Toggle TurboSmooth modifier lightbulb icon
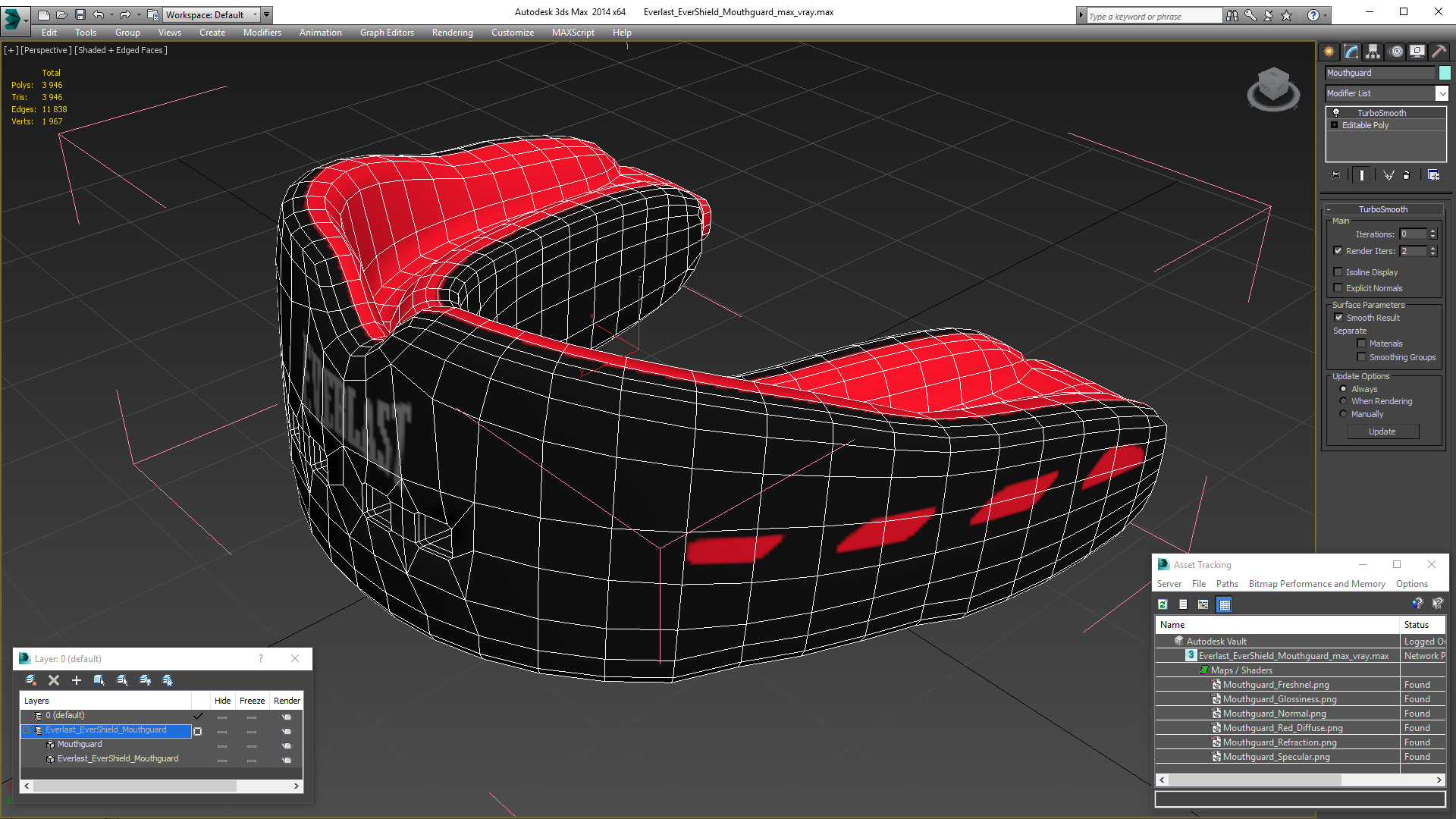Image resolution: width=1456 pixels, height=819 pixels. (x=1336, y=112)
